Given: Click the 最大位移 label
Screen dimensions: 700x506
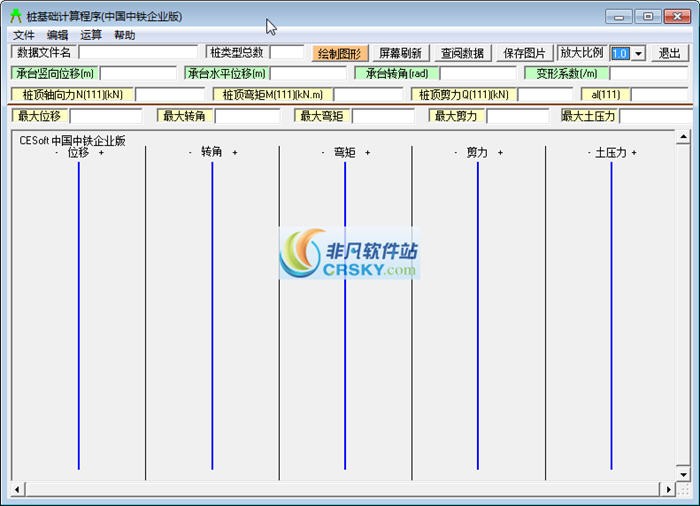Looking at the screenshot, I should 39,116.
